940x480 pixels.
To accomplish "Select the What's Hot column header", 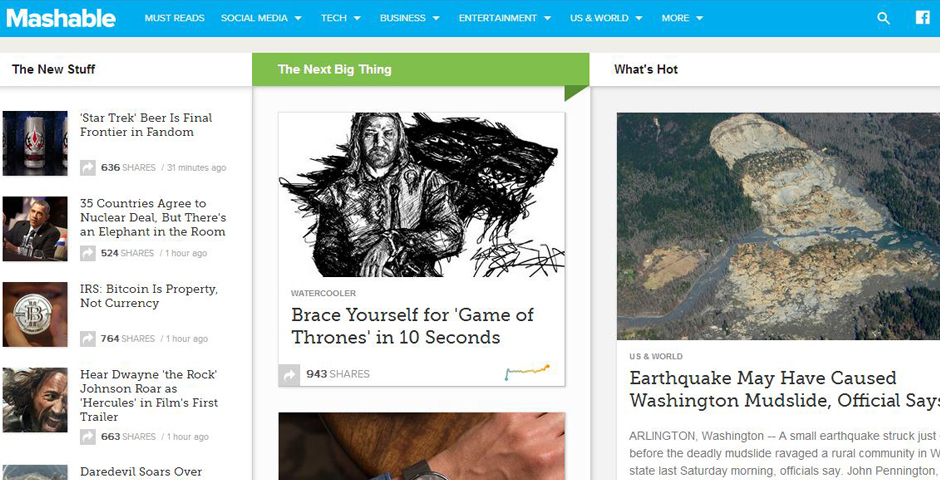I will click(646, 70).
